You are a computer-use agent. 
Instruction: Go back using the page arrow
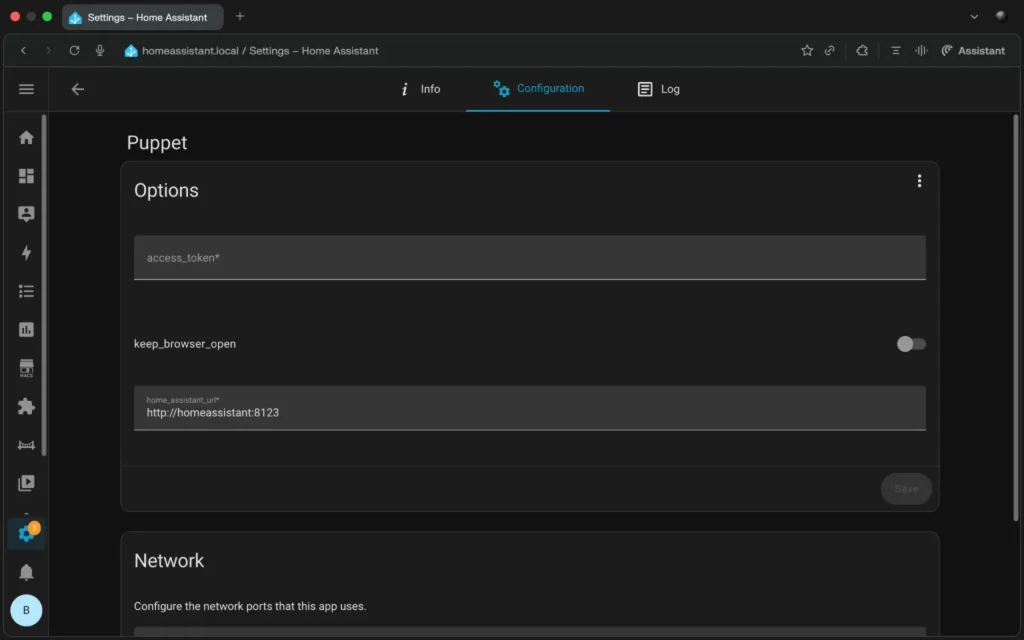pyautogui.click(x=78, y=89)
